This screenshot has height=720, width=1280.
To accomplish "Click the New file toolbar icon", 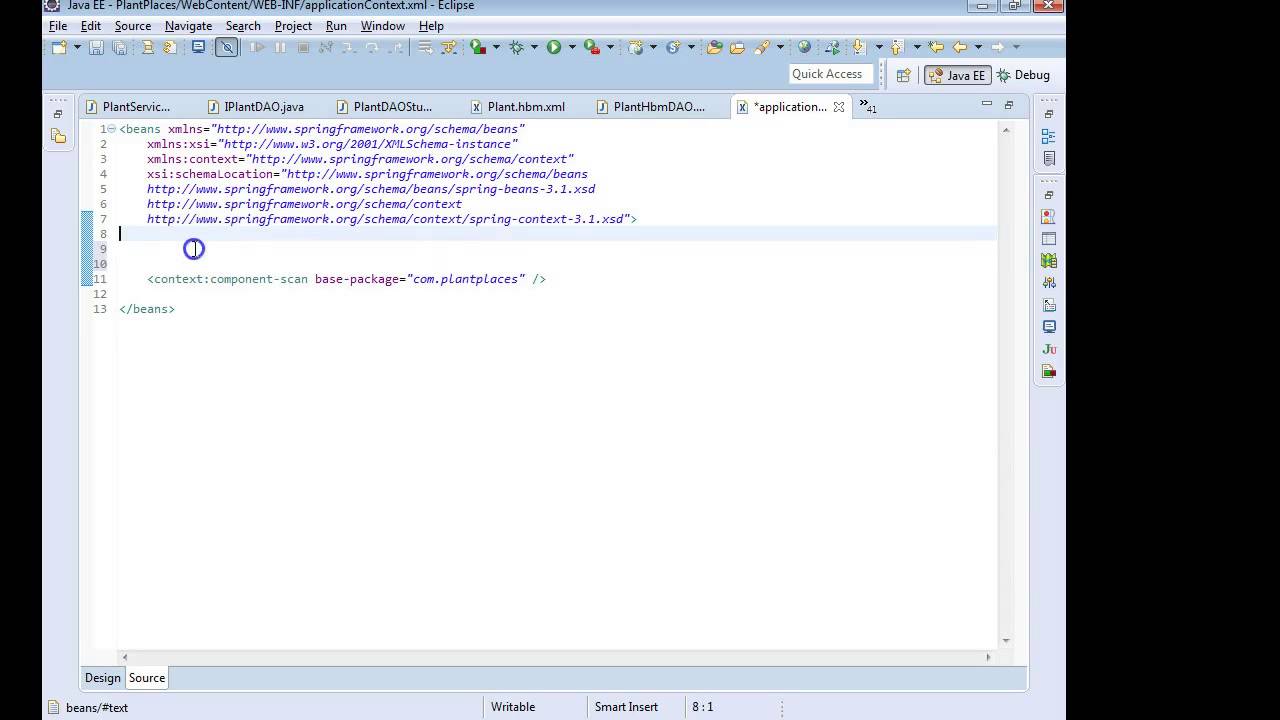I will click(59, 47).
